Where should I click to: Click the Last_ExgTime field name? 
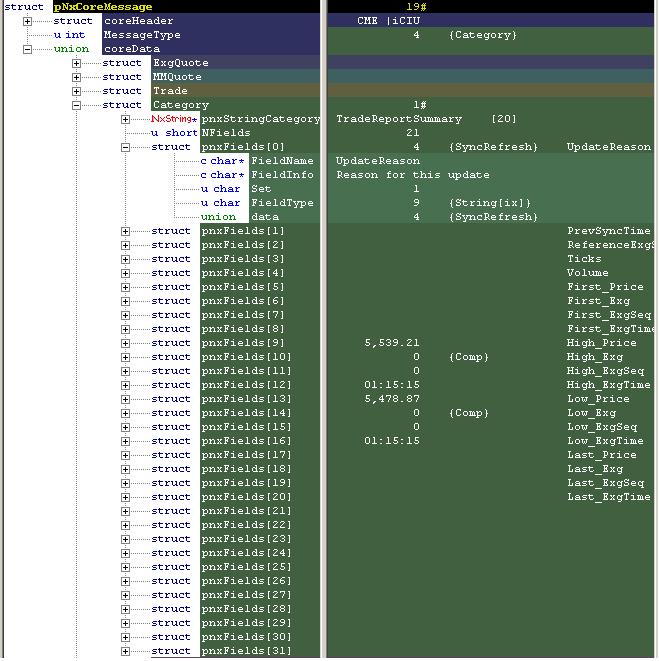point(609,497)
